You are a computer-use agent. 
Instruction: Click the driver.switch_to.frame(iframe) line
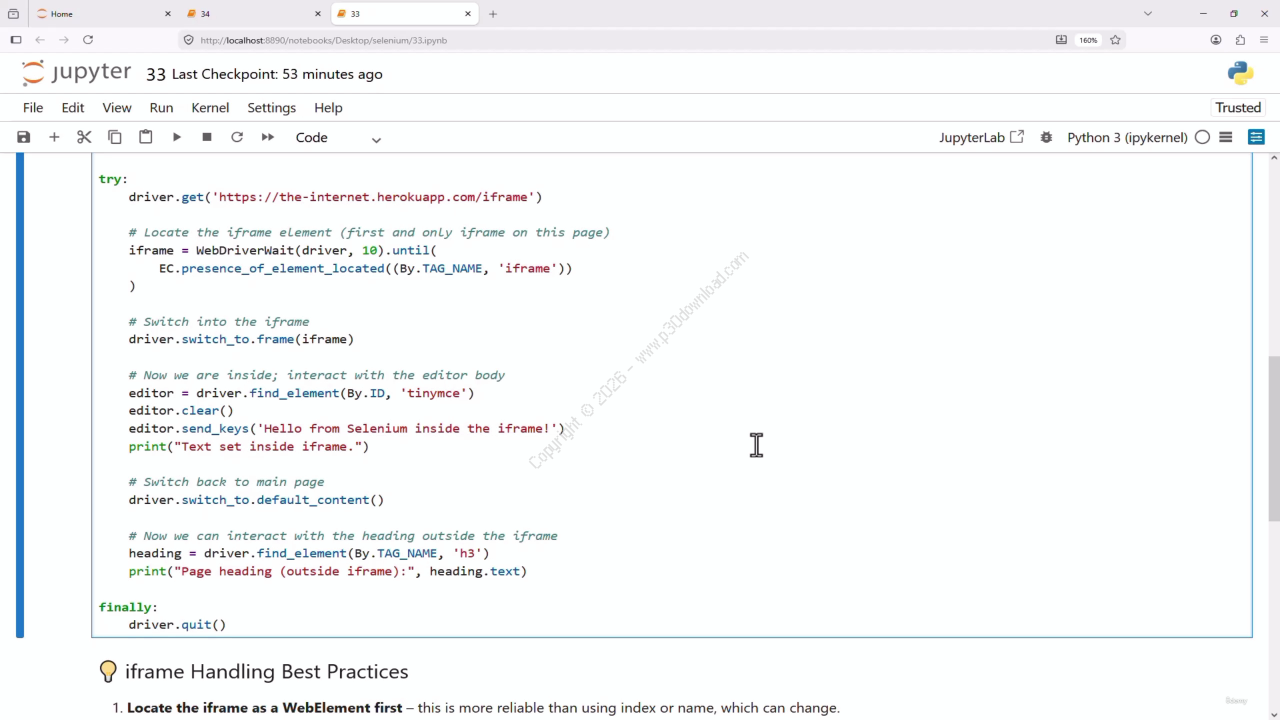[x=241, y=339]
